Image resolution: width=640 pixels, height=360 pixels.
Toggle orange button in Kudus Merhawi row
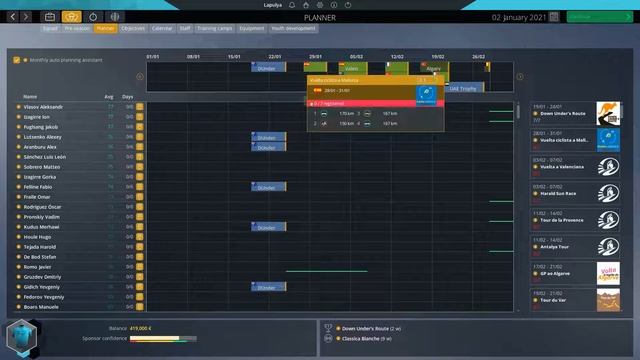pyautogui.click(x=140, y=227)
